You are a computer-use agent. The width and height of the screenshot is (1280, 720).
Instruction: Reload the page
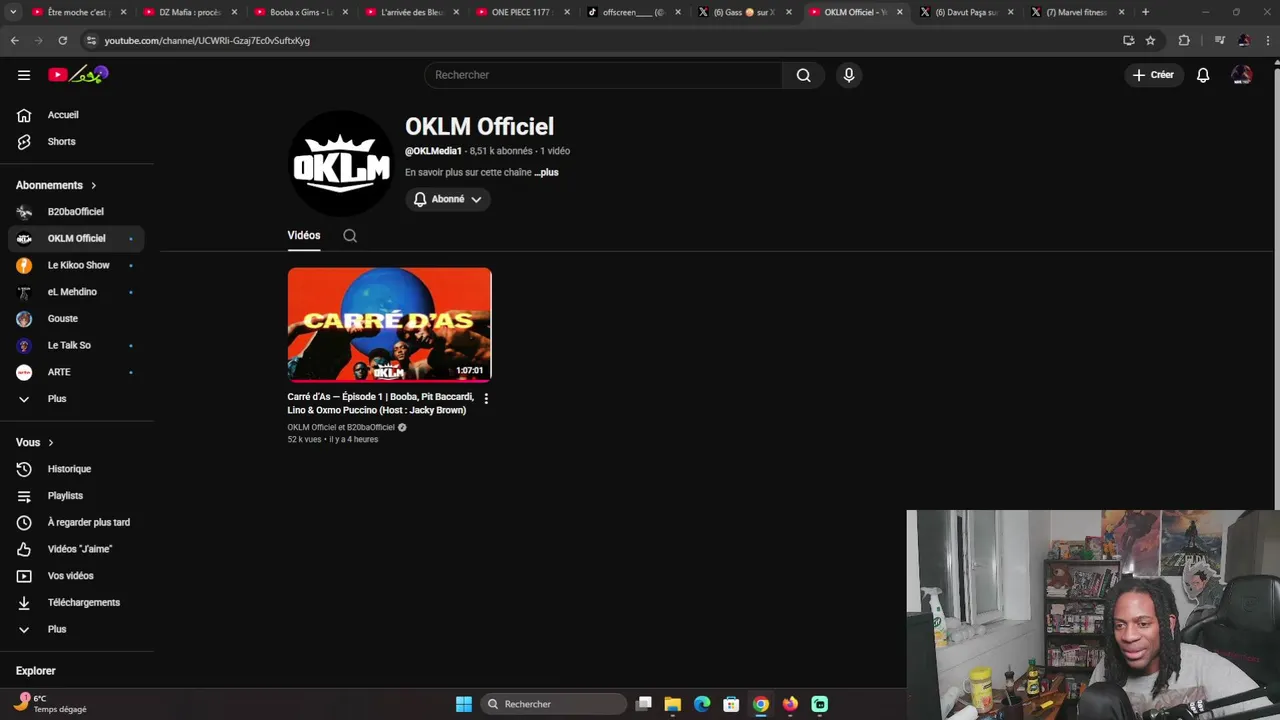62,41
